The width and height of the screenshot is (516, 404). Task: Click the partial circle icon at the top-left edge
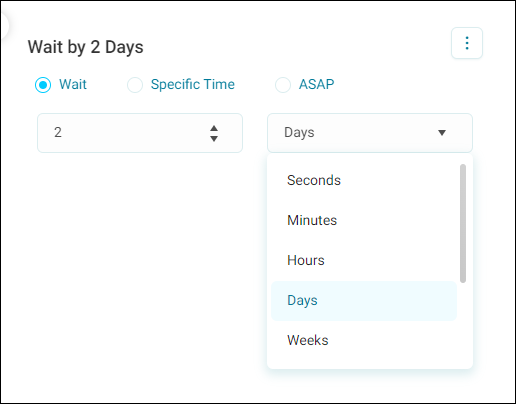[5, 26]
